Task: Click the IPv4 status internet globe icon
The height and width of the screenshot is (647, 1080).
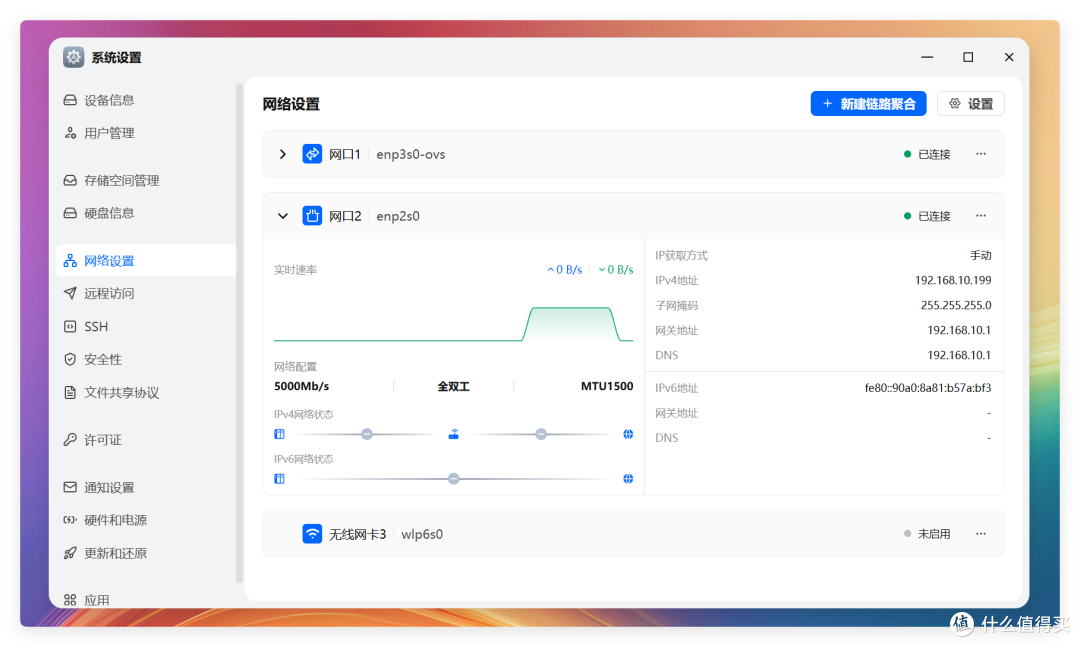Action: click(628, 434)
